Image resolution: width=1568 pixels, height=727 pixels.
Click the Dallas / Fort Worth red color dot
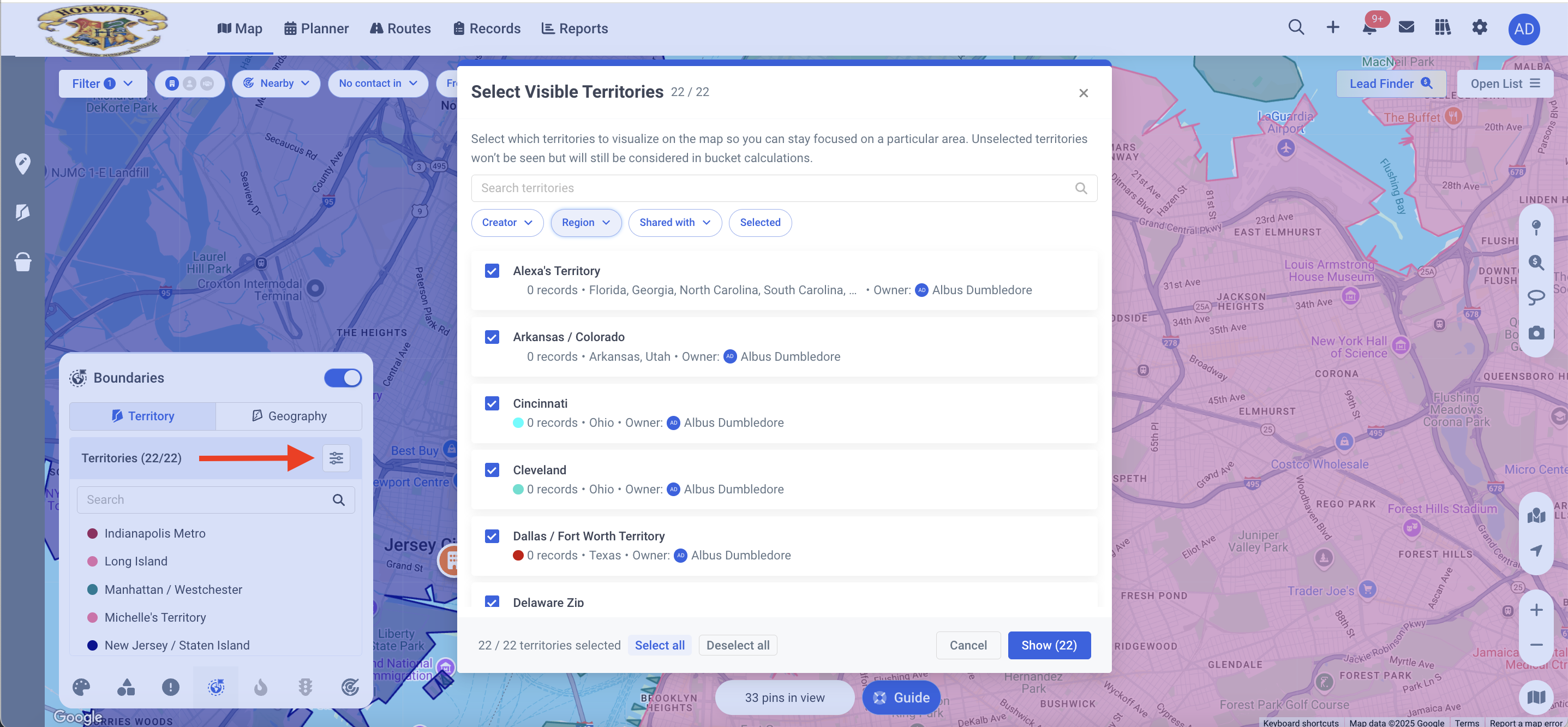click(518, 555)
